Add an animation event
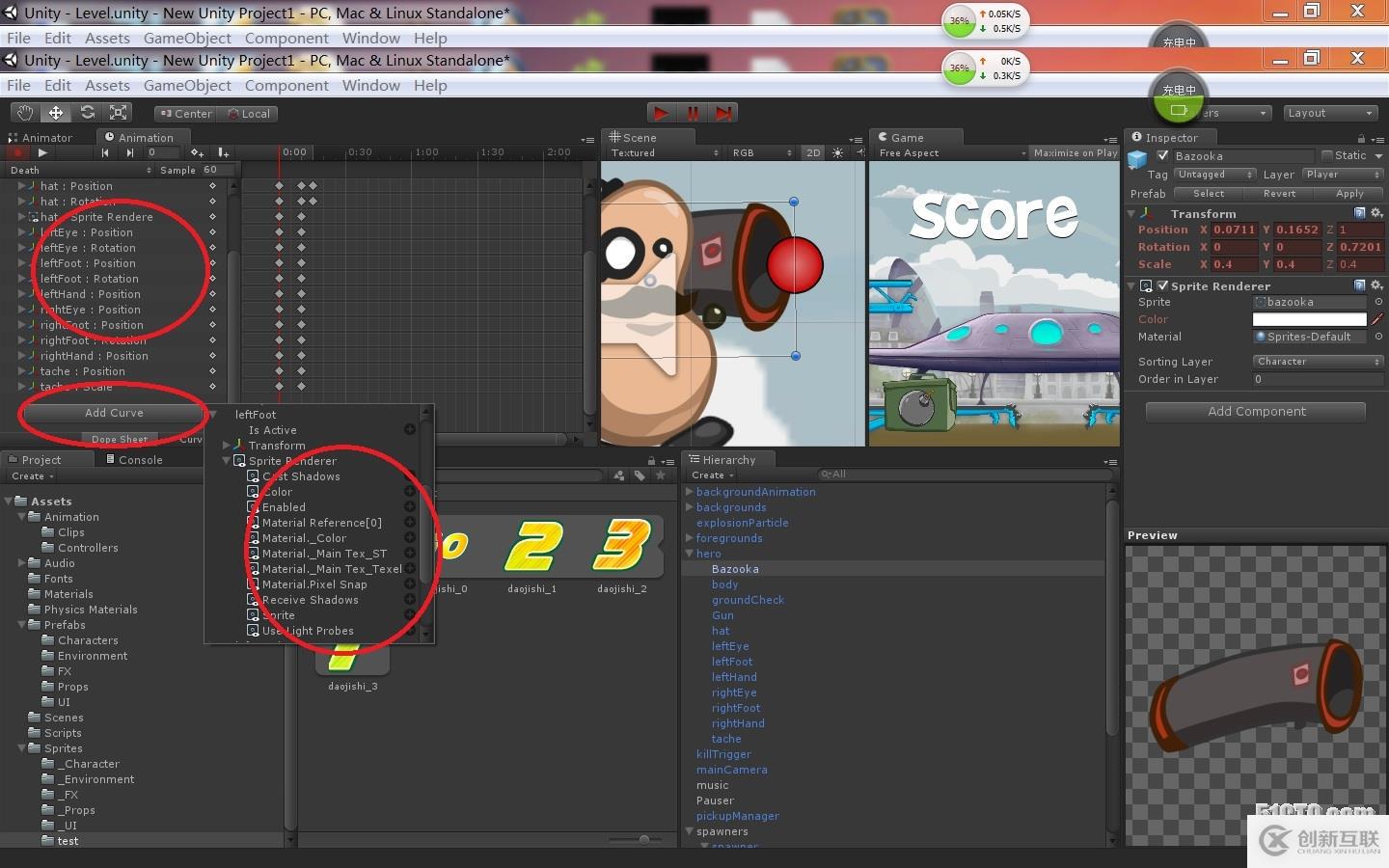This screenshot has height=868, width=1389. [x=223, y=152]
